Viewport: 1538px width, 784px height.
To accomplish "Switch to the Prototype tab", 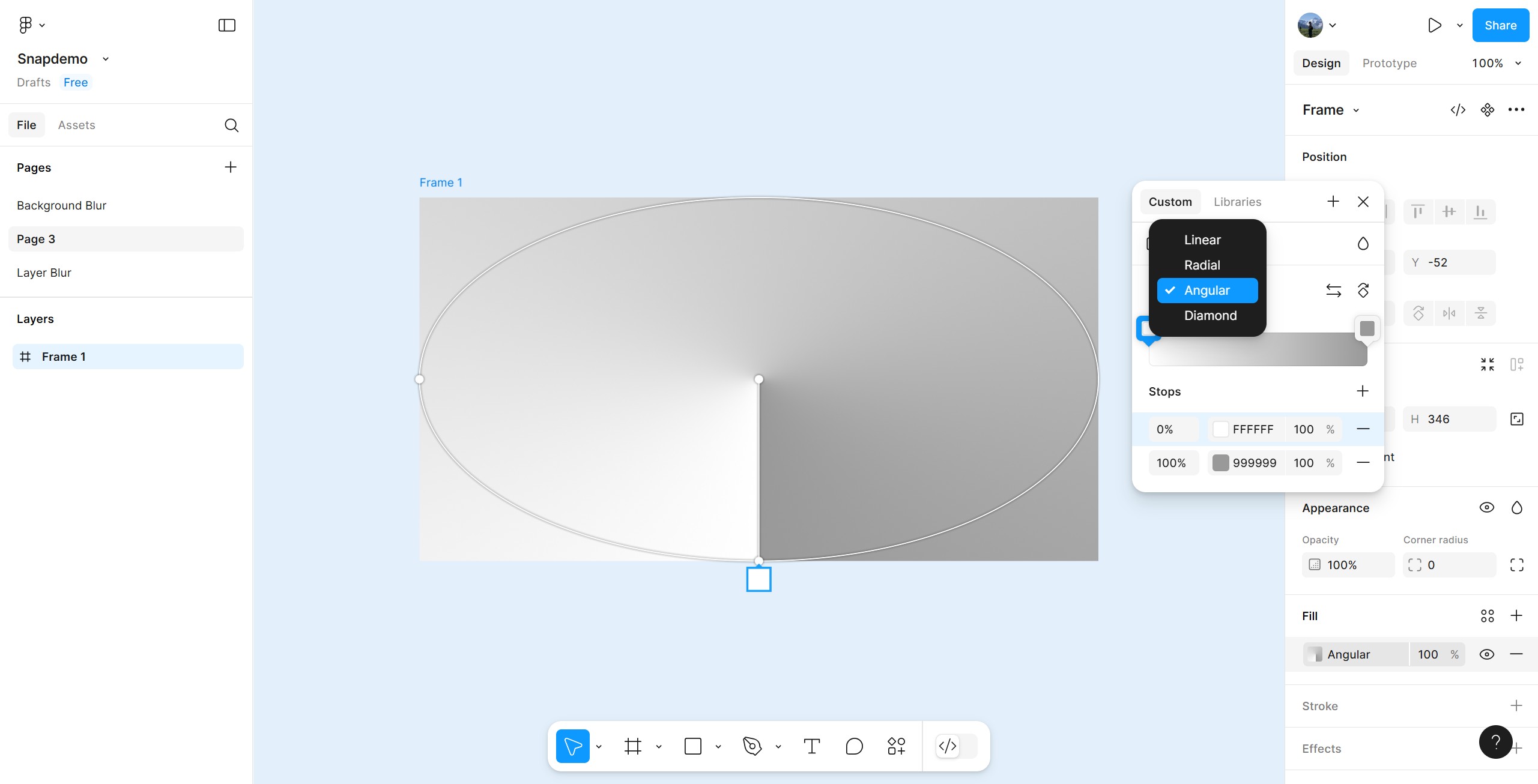I will [1389, 63].
